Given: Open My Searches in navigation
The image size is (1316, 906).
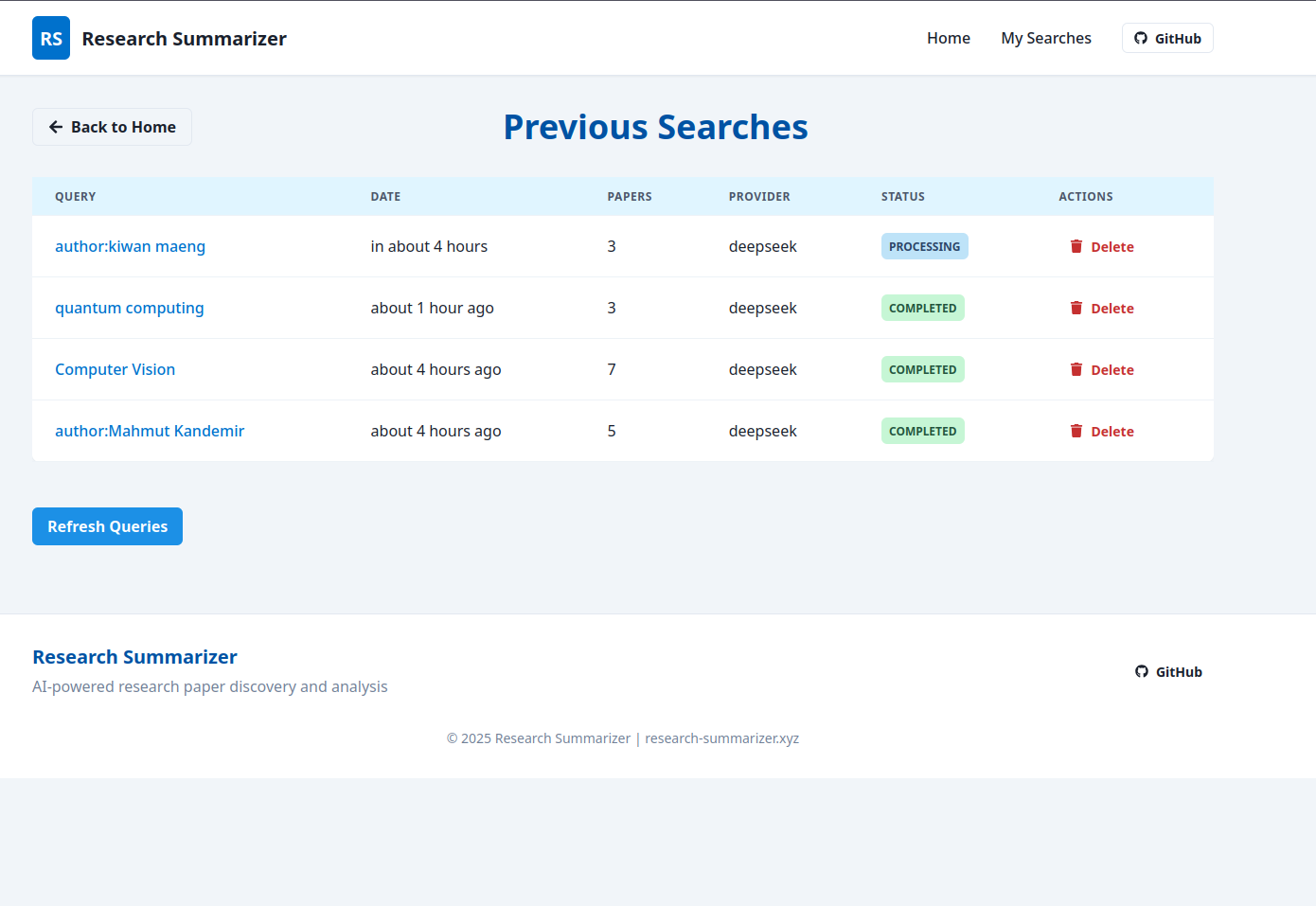Looking at the screenshot, I should point(1046,38).
